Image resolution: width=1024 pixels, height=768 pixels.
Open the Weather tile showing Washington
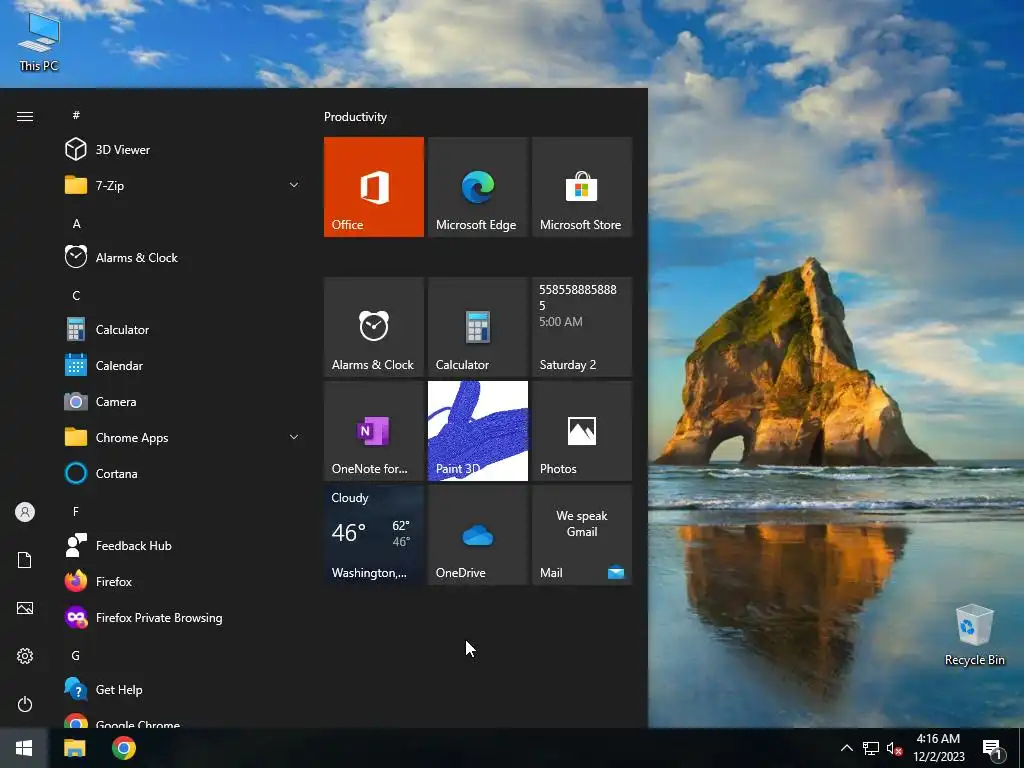[x=374, y=535]
